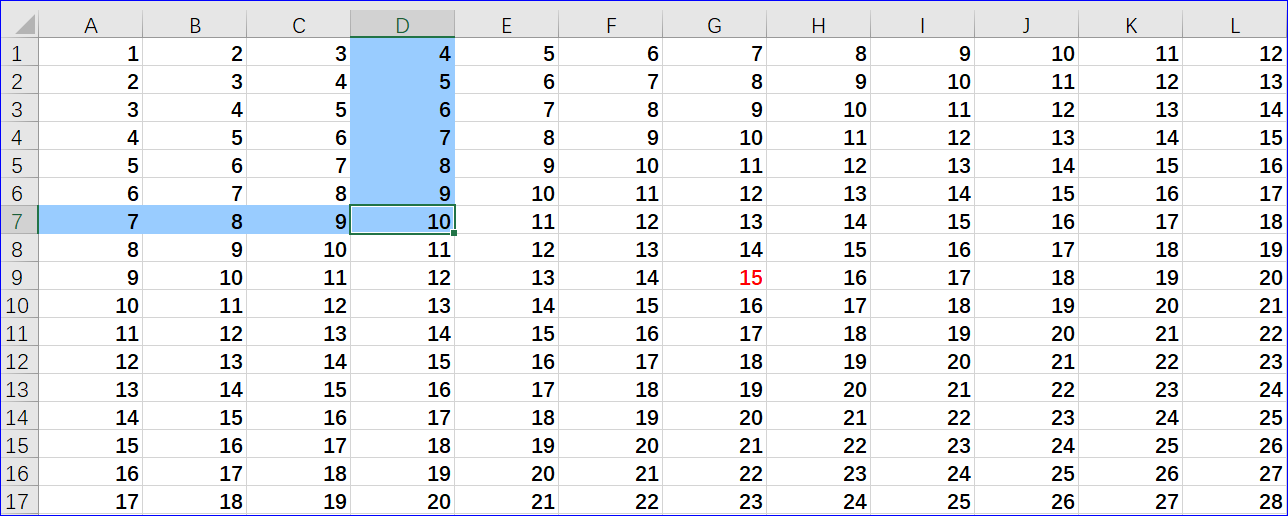The image size is (1288, 516).
Task: Select row 11 header
Action: (20, 333)
